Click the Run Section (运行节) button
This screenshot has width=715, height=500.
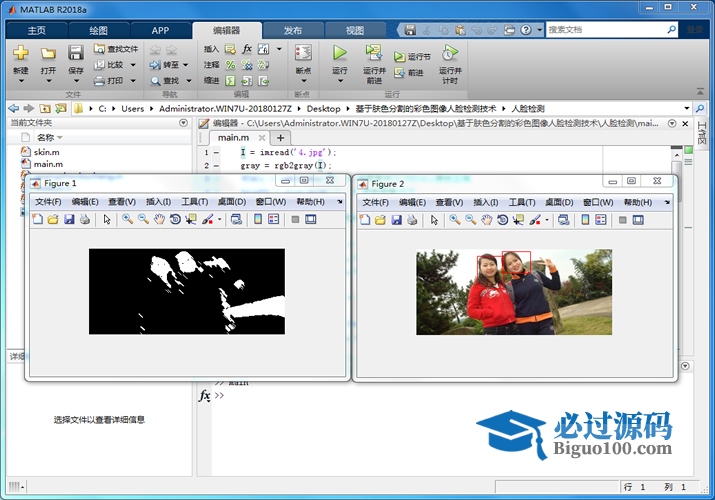point(413,57)
